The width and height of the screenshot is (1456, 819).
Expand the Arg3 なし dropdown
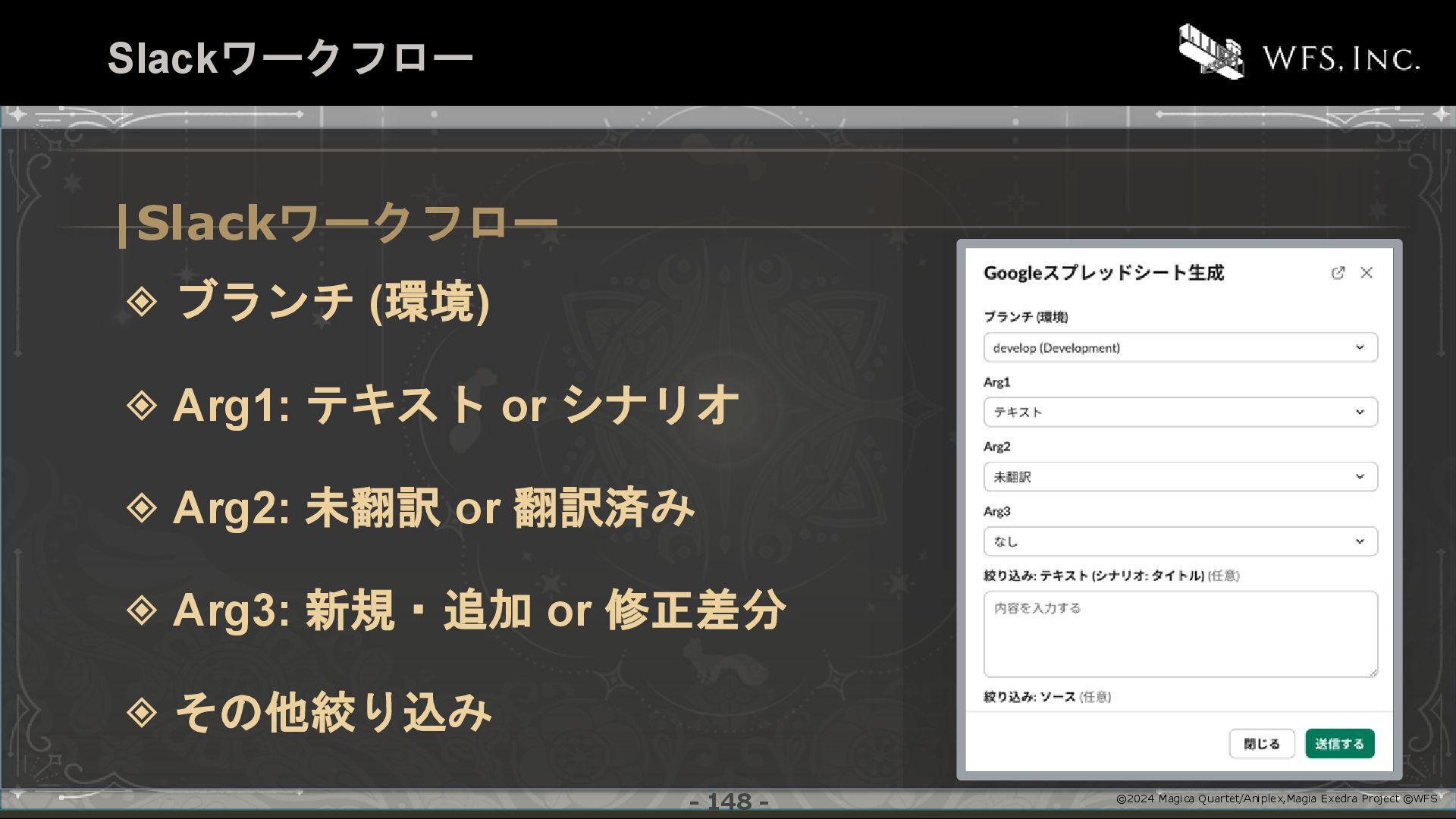[x=1181, y=541]
